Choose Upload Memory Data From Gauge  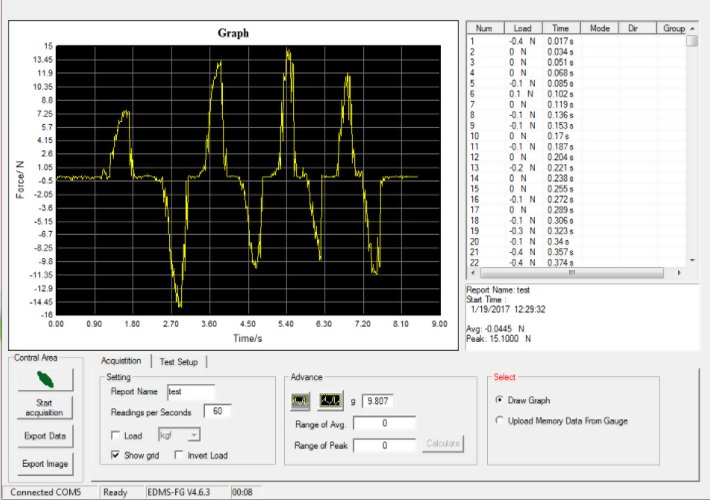pyautogui.click(x=500, y=421)
